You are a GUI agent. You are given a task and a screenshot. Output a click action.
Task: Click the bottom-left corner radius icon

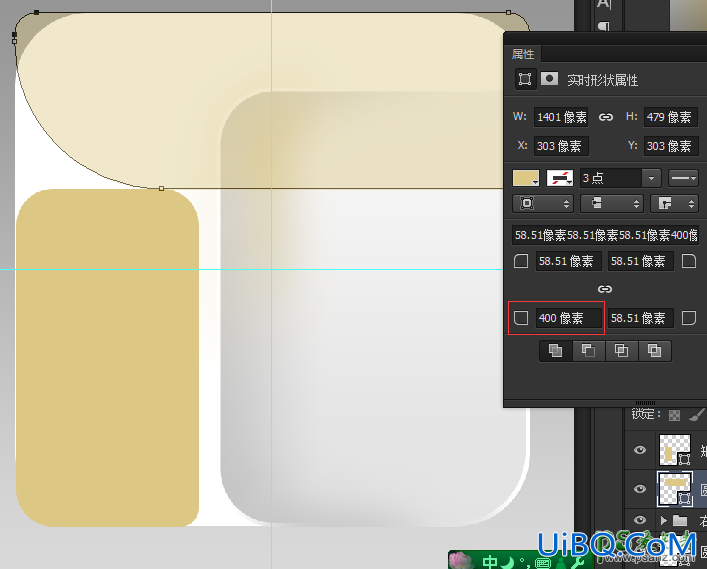coord(521,318)
